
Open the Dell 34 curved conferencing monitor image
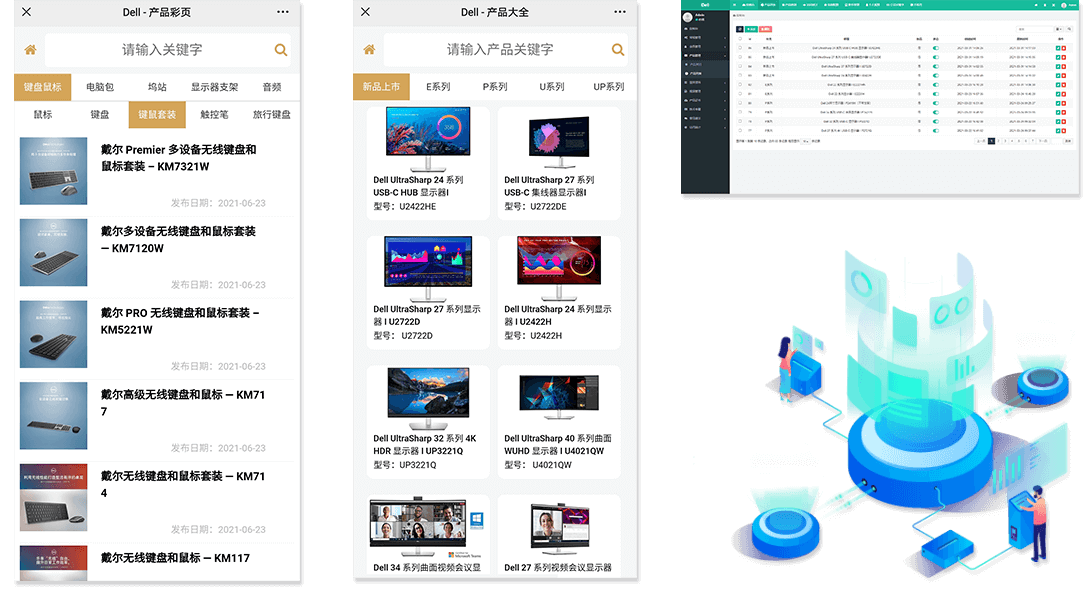click(x=428, y=527)
